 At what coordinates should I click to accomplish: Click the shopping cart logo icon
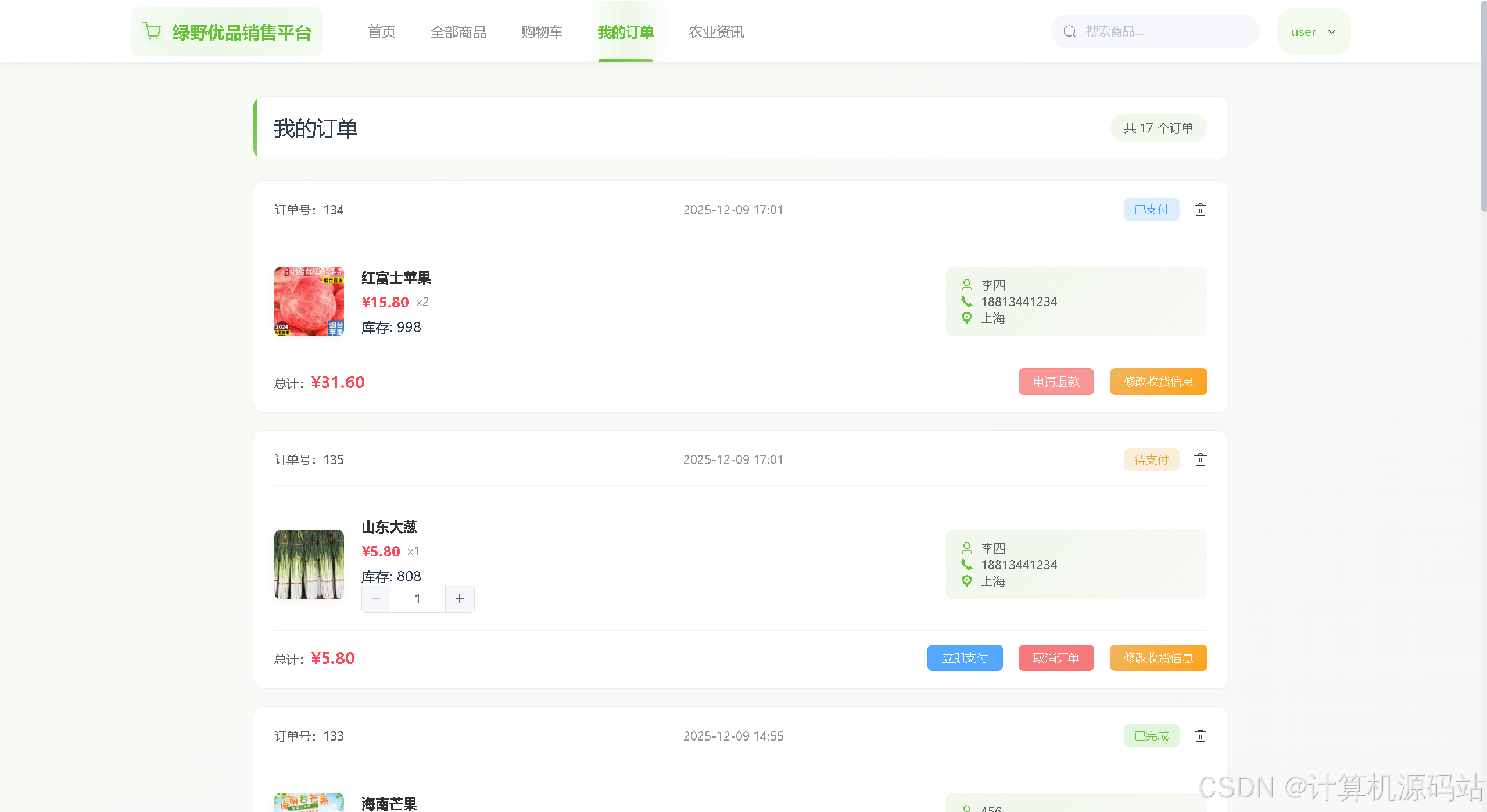click(152, 31)
